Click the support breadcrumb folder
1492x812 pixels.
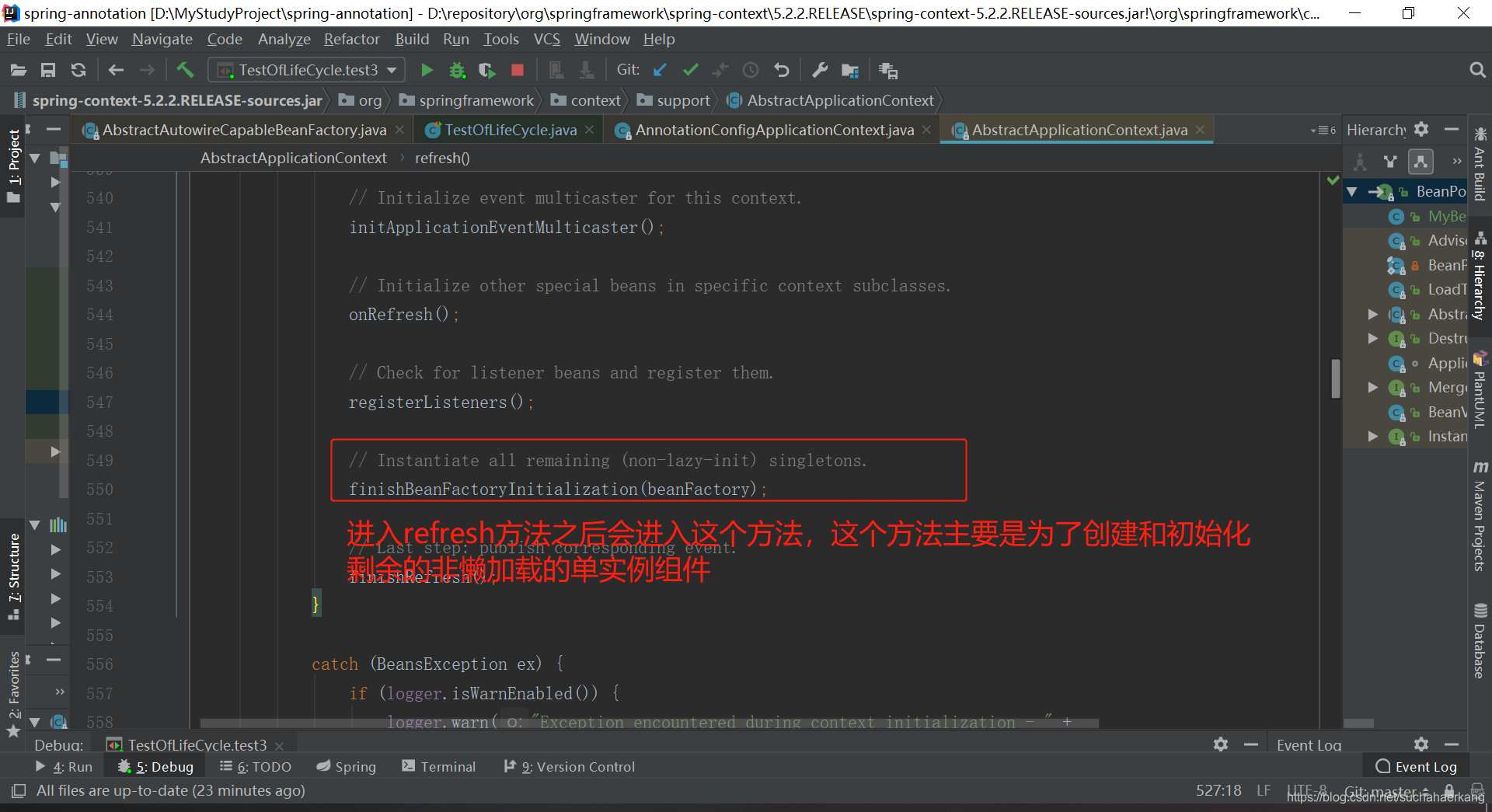674,100
